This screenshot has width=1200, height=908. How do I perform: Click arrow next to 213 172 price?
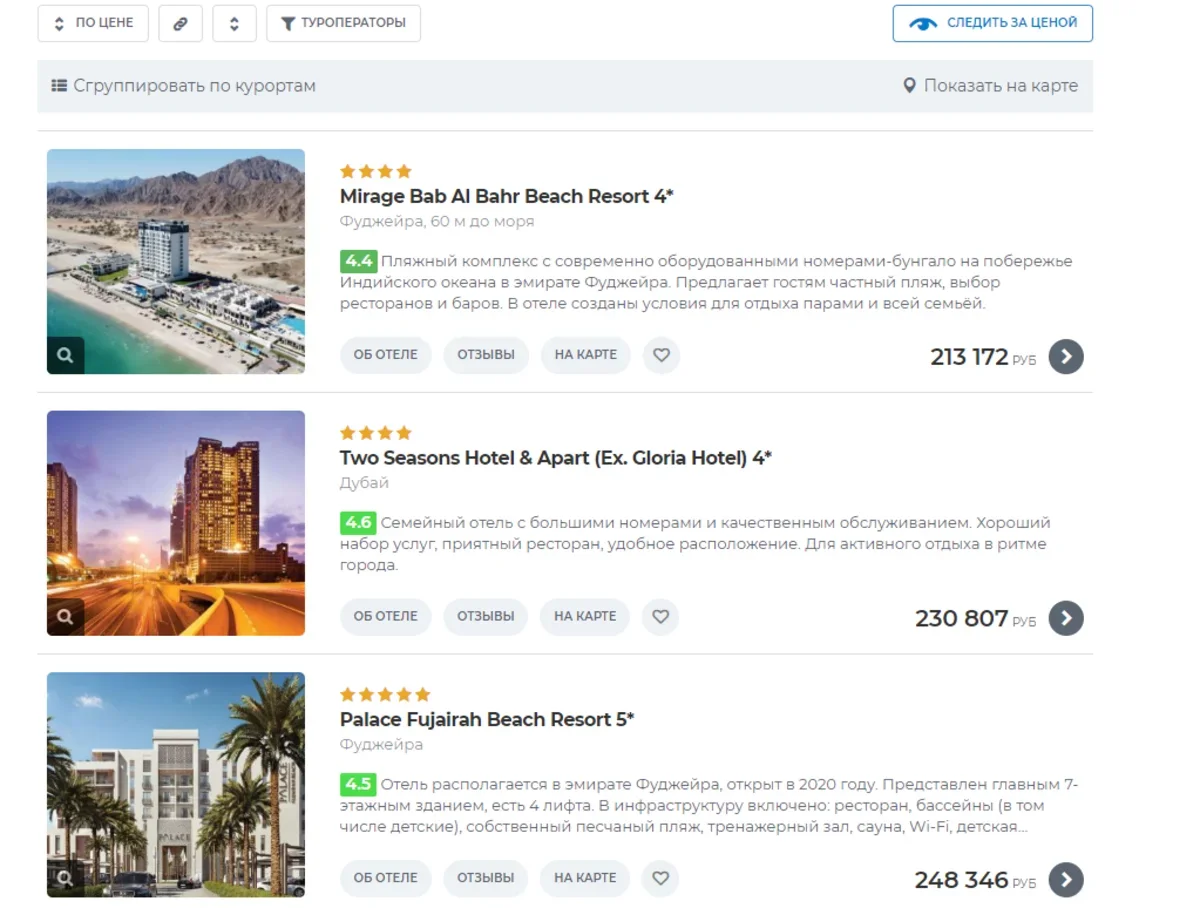click(x=1066, y=356)
